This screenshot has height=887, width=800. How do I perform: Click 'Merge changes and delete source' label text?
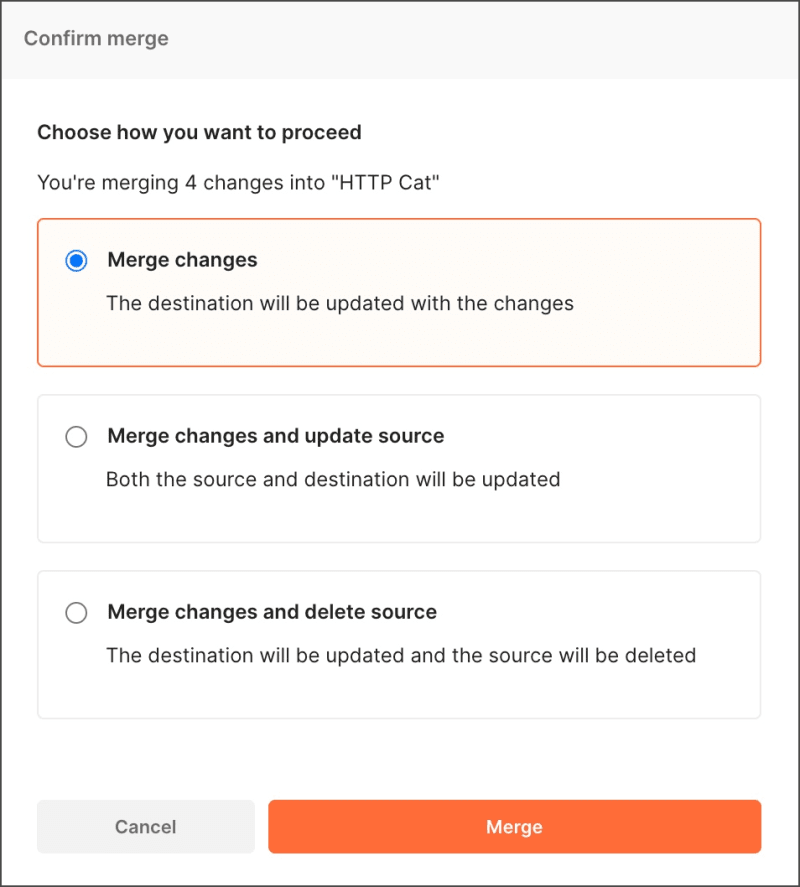click(272, 612)
